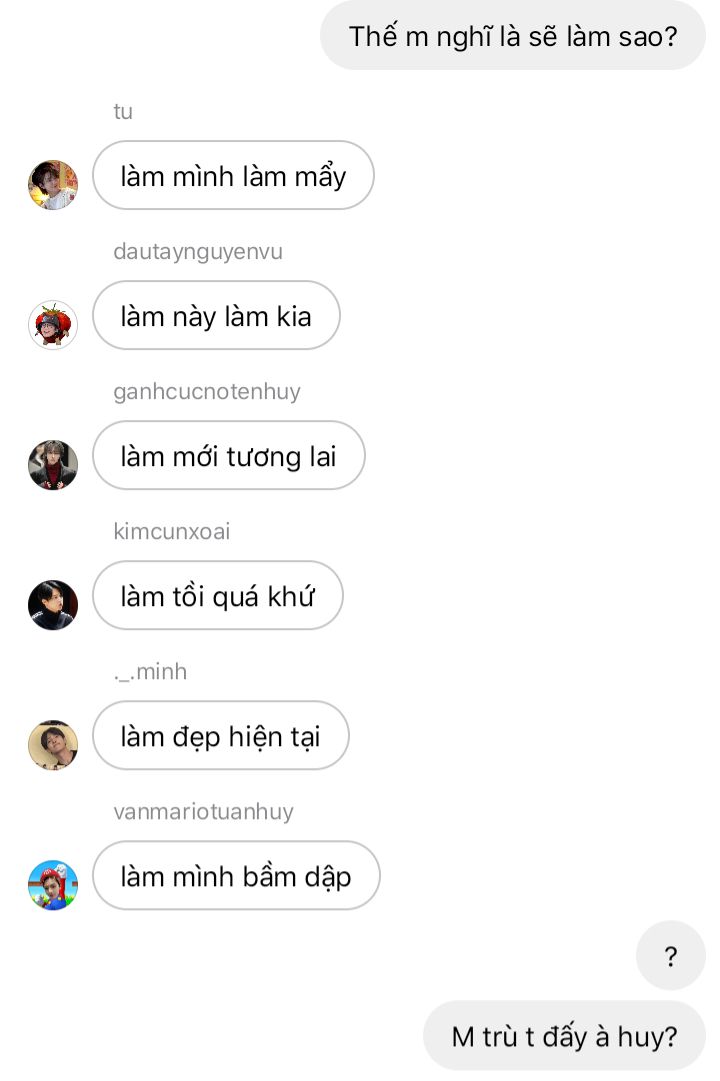Tap the 'làm tồi quá khứ' bubble
The width and height of the screenshot is (720, 1081).
(217, 595)
